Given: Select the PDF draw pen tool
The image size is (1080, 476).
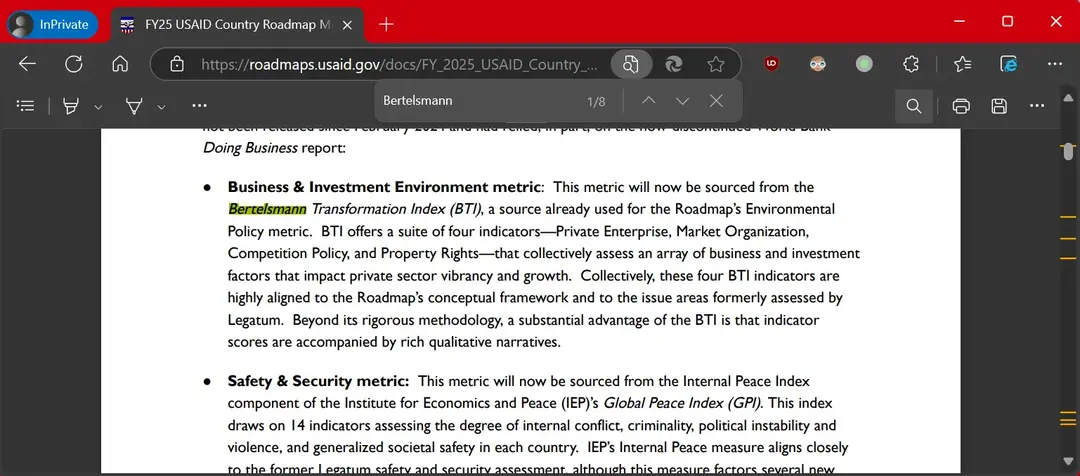Looking at the screenshot, I should pyautogui.click(x=134, y=106).
